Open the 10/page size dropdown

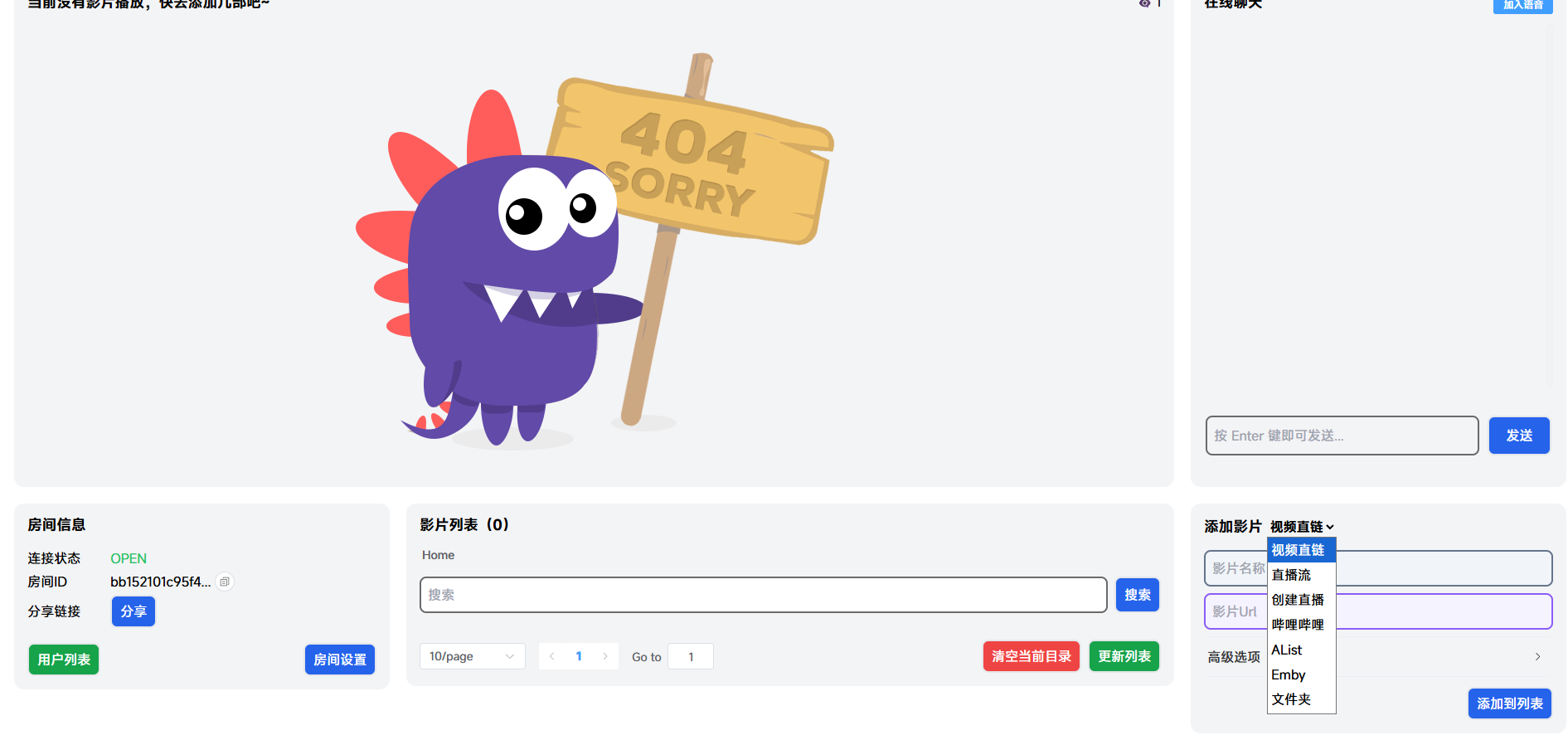pos(471,656)
